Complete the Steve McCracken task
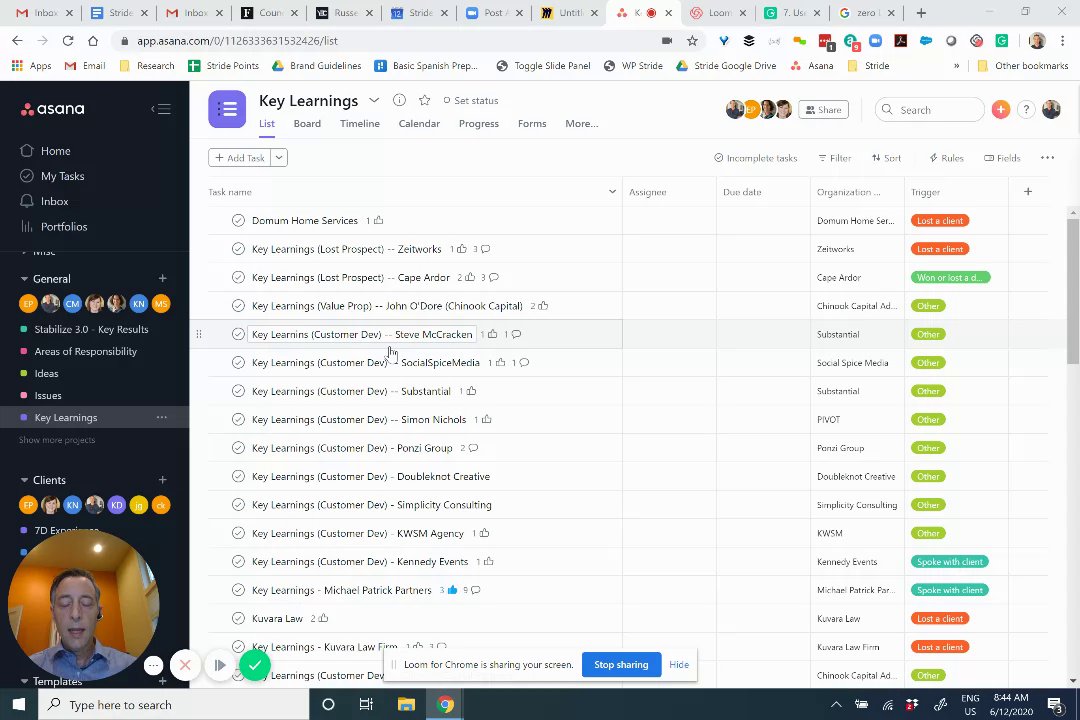This screenshot has width=1080, height=720. tap(238, 334)
